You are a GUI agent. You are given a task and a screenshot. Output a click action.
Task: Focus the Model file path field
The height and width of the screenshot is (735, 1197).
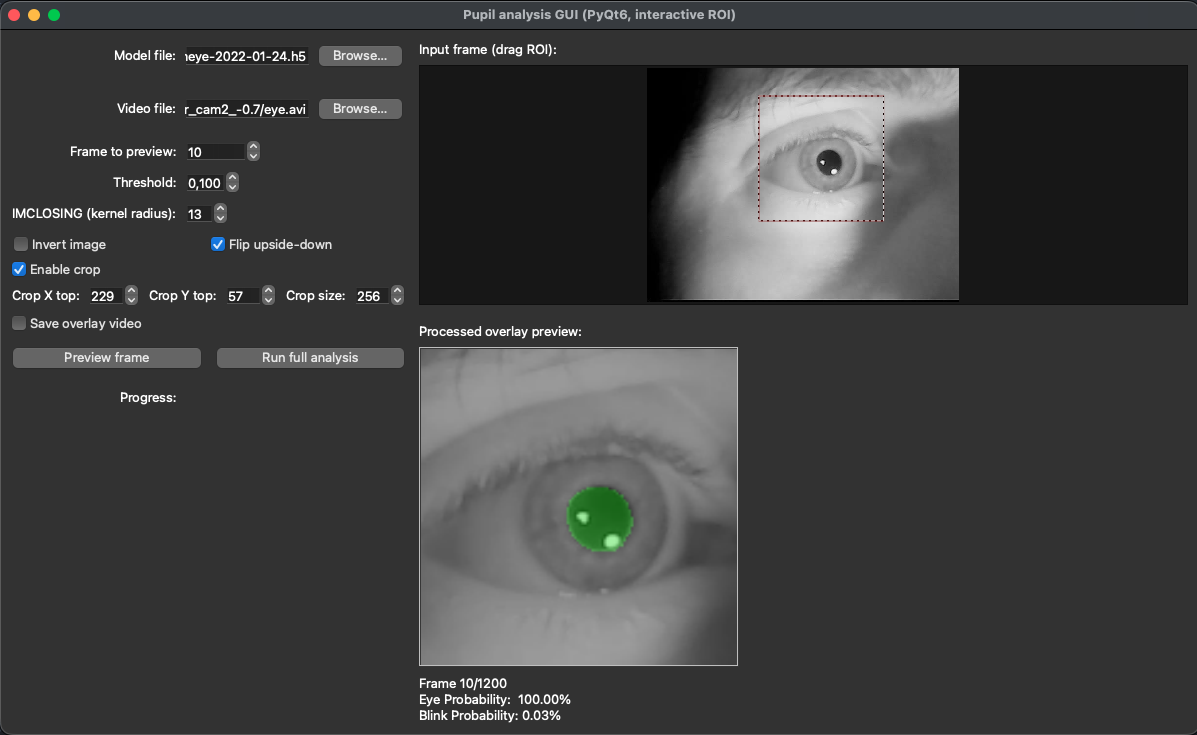pos(246,56)
